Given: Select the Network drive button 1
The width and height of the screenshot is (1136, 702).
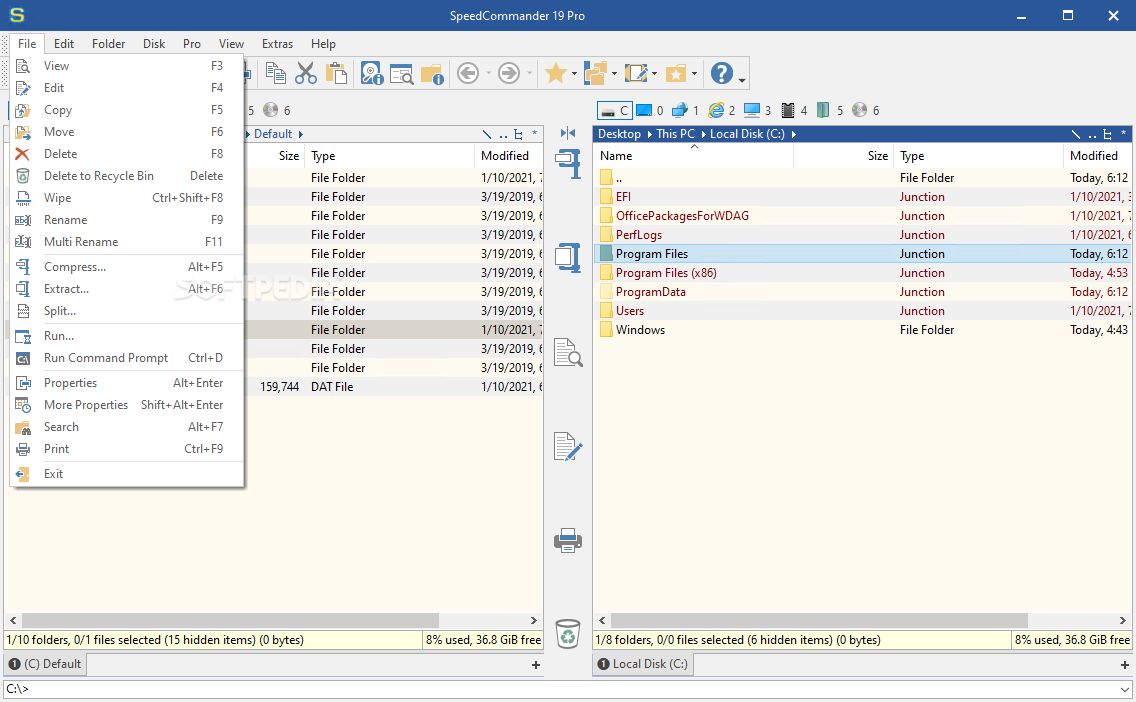Looking at the screenshot, I should (685, 110).
